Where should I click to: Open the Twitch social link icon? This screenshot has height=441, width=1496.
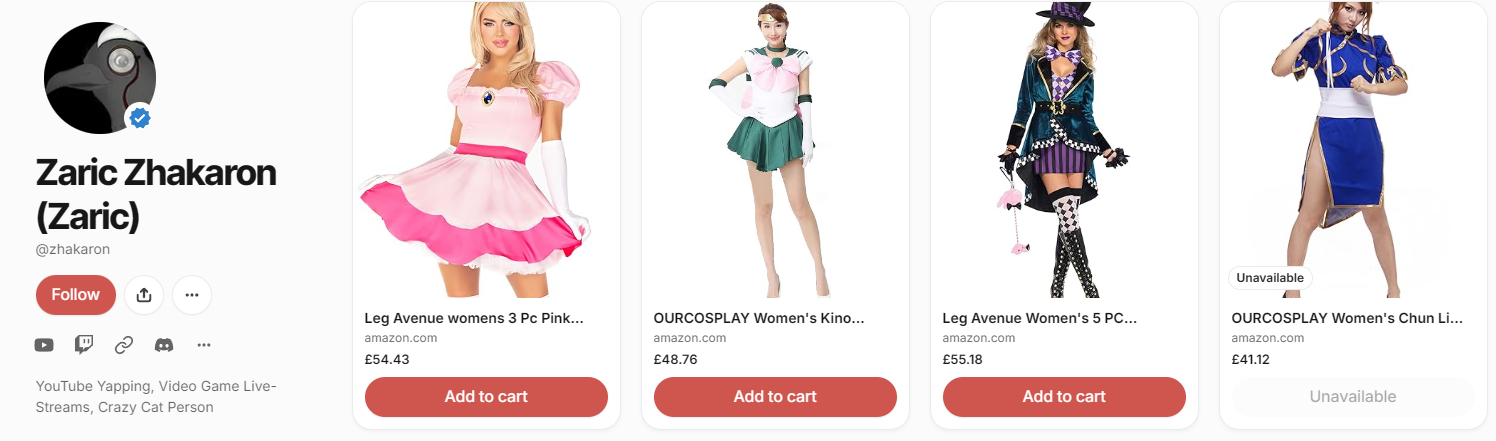[x=84, y=345]
